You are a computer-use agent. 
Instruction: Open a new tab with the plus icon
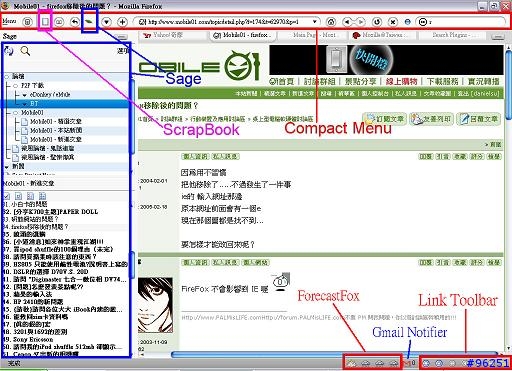pos(123,22)
